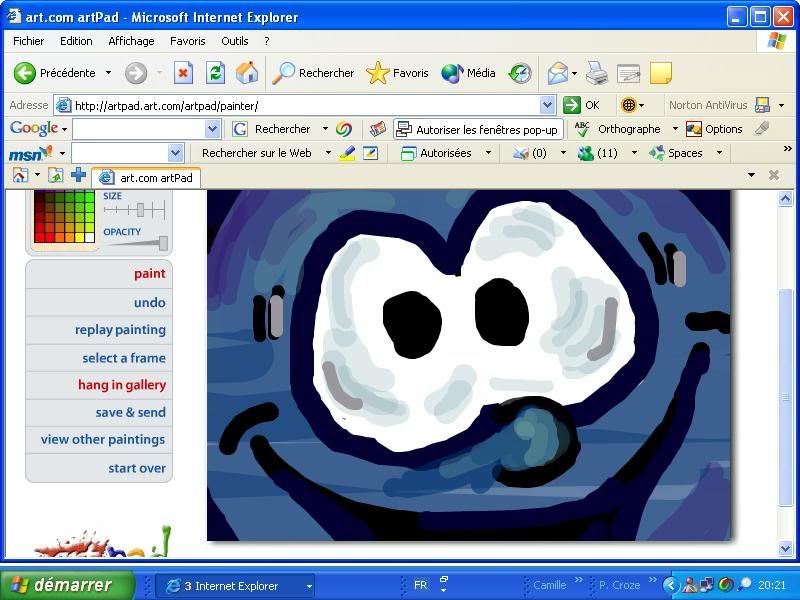Click the Print icon
The image size is (800, 600).
[x=597, y=73]
